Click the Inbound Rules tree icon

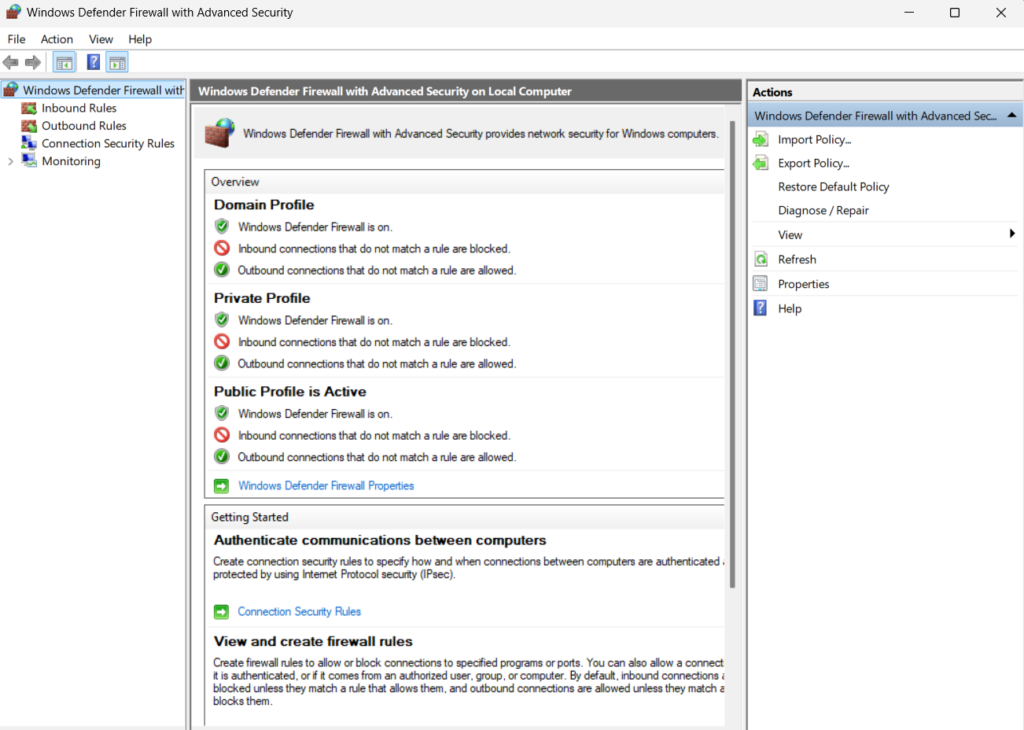click(x=29, y=108)
